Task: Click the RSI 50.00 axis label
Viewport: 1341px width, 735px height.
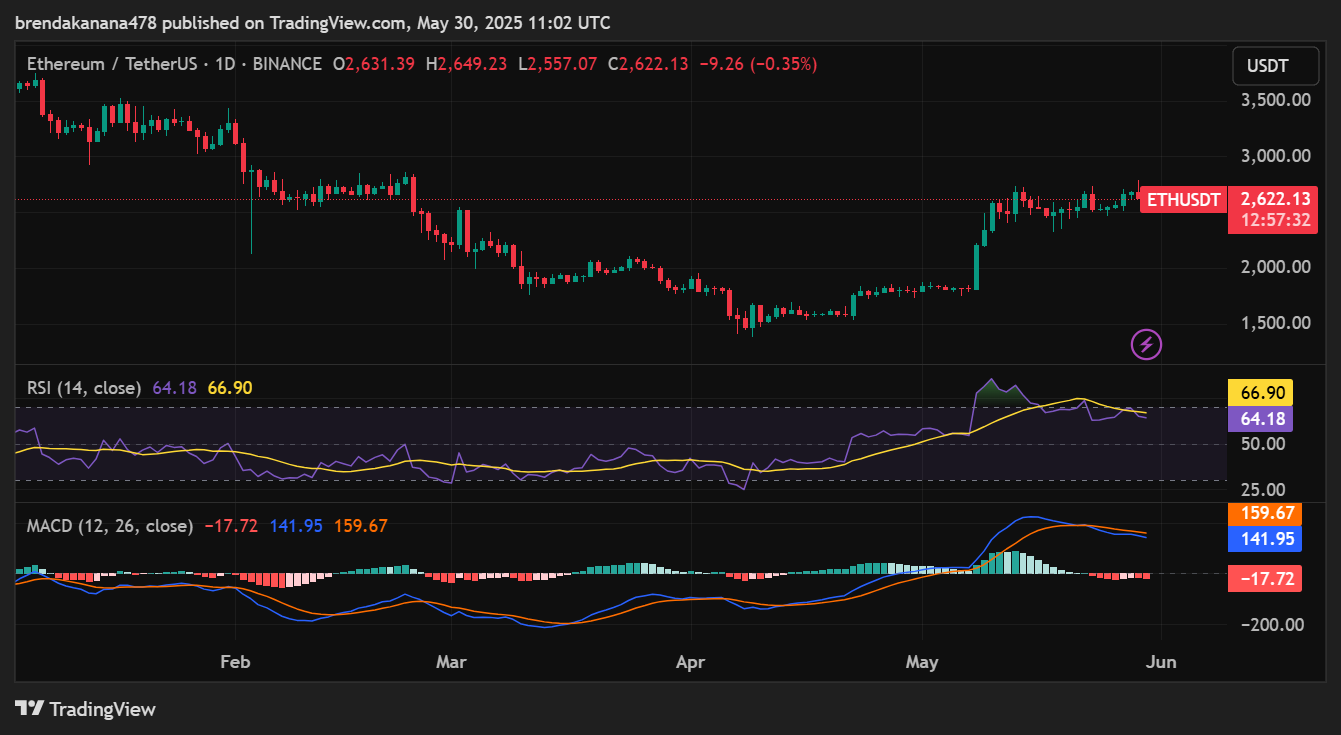Action: pyautogui.click(x=1262, y=444)
